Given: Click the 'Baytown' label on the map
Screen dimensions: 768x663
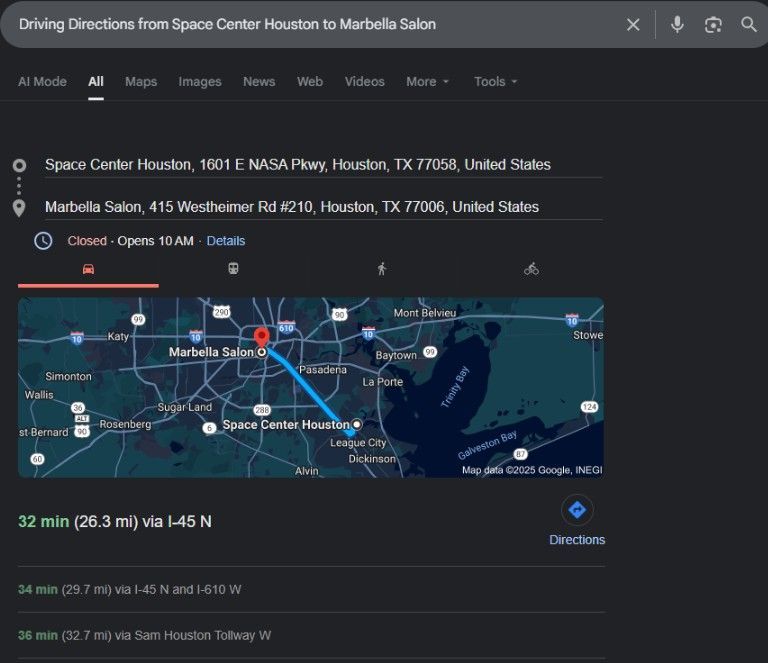Looking at the screenshot, I should [396, 355].
